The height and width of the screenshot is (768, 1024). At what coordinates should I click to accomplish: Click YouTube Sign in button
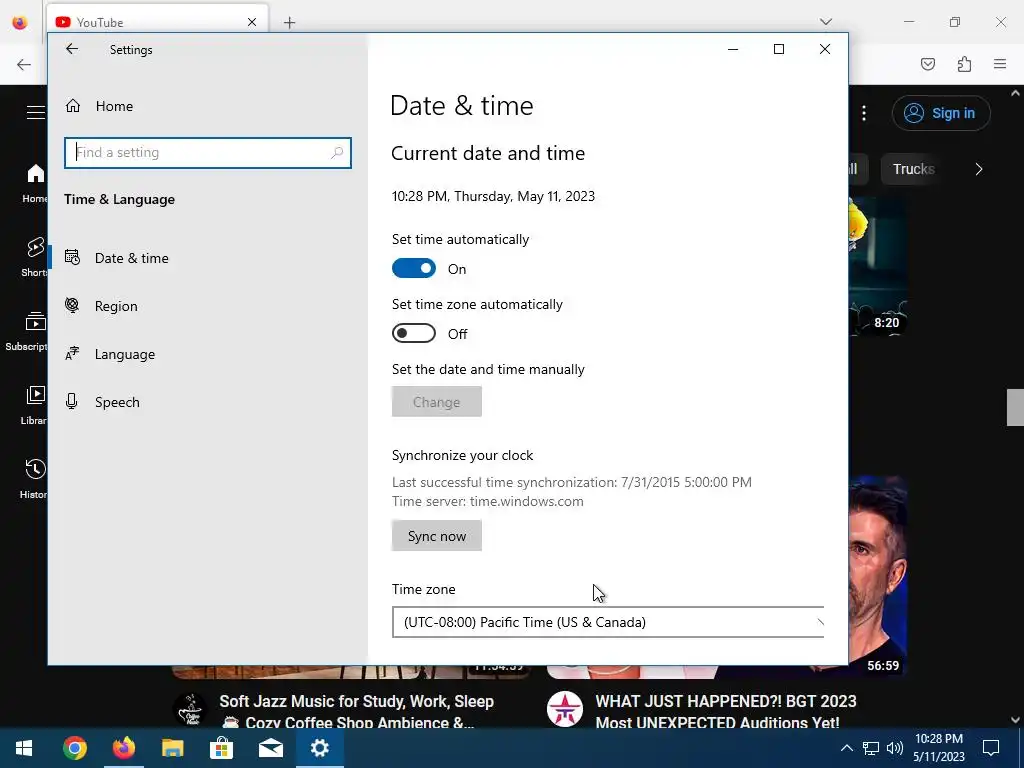pyautogui.click(x=941, y=113)
